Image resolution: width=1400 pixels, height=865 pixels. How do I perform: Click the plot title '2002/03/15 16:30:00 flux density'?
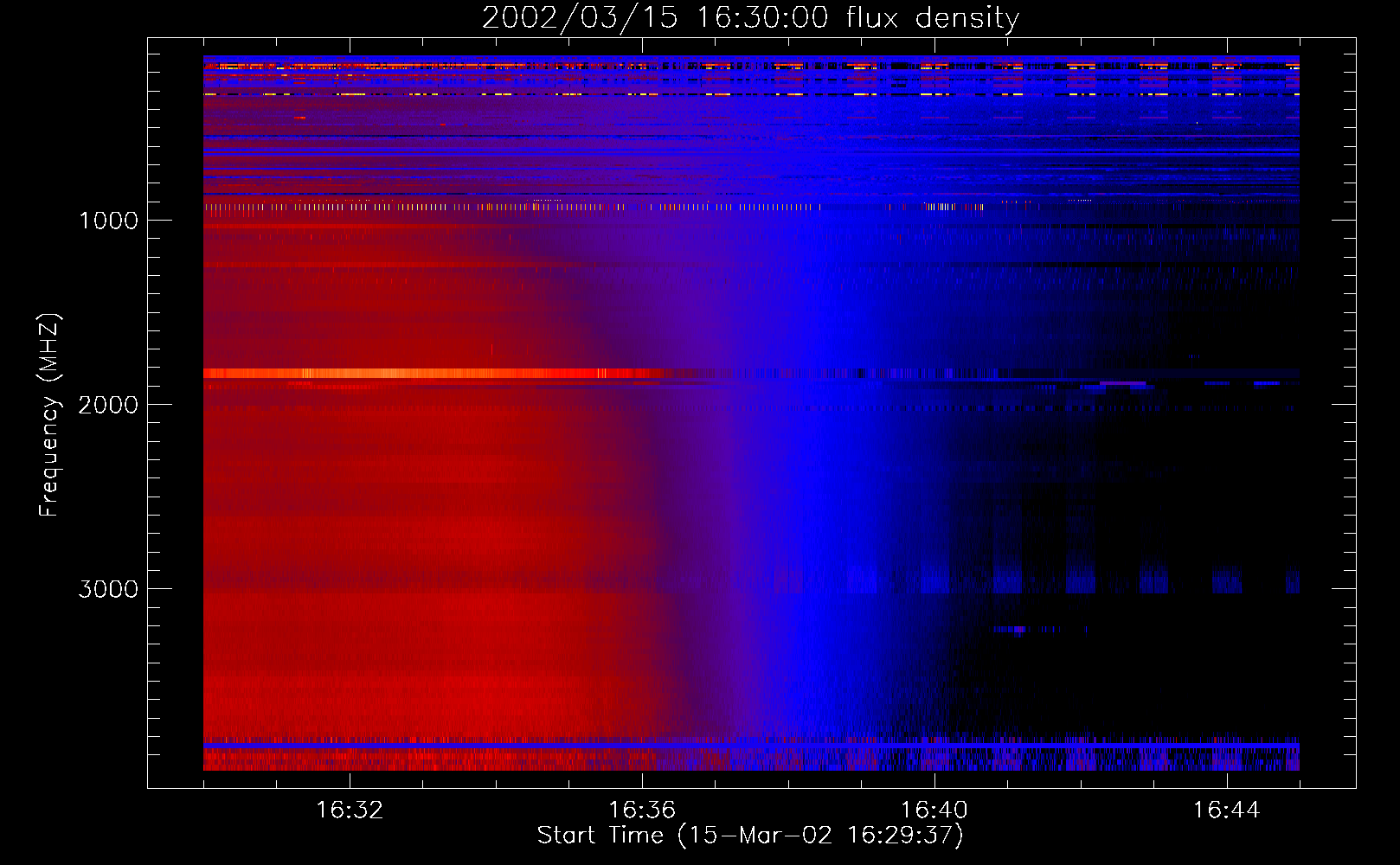click(x=750, y=17)
